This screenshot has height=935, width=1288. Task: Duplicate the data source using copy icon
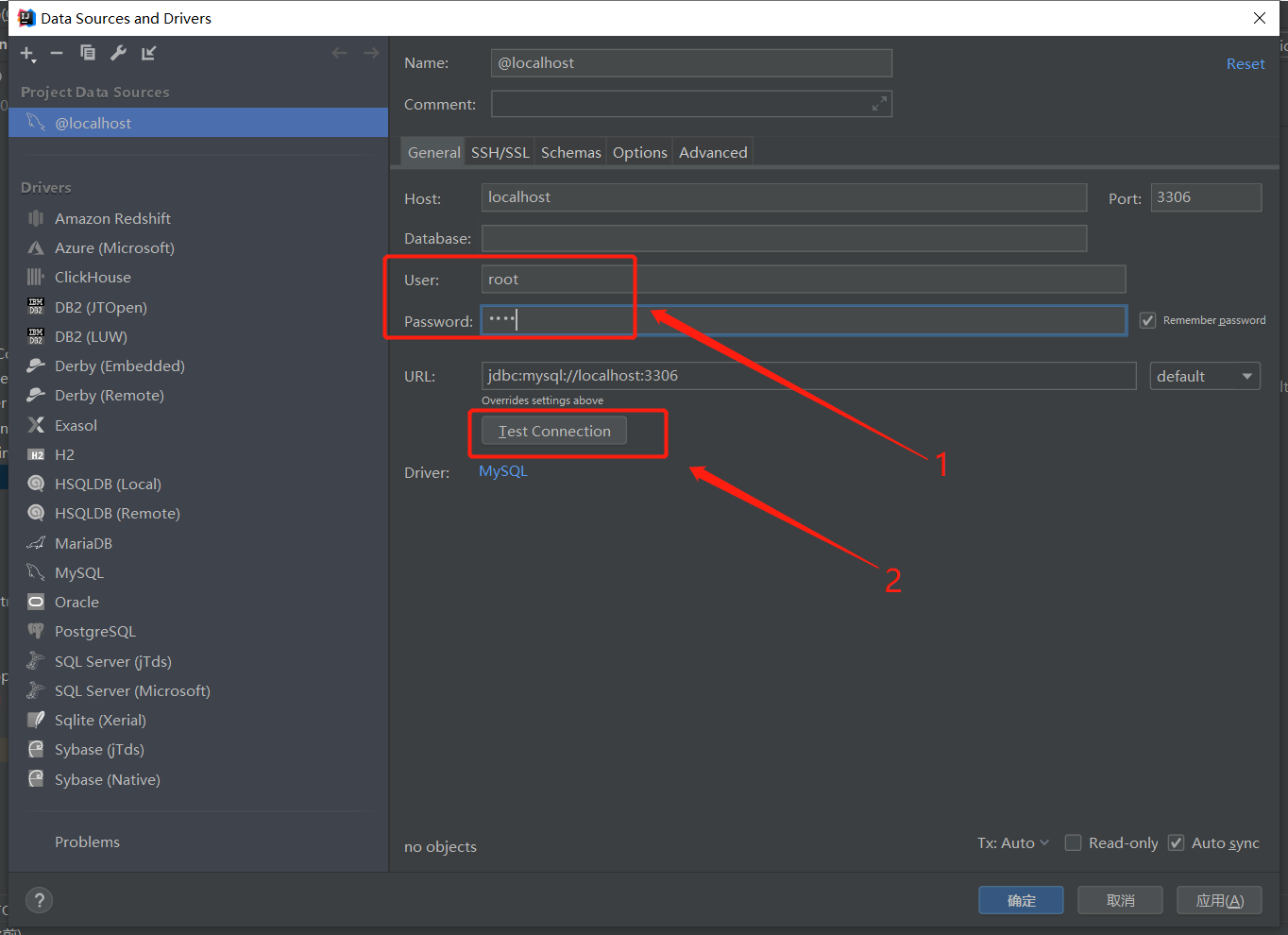[x=88, y=54]
